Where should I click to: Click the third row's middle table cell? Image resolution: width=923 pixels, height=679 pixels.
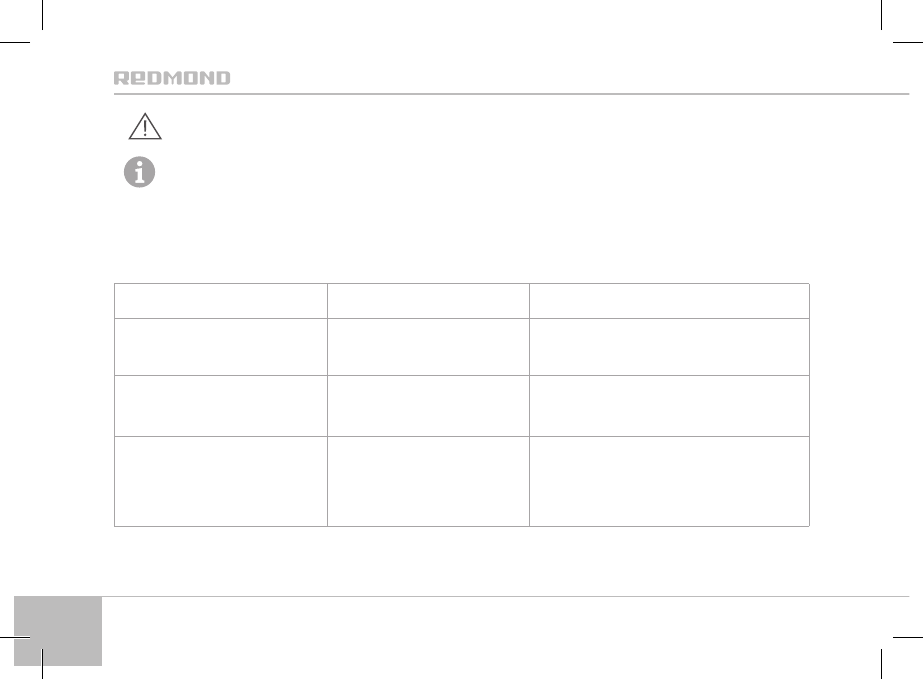(429, 405)
